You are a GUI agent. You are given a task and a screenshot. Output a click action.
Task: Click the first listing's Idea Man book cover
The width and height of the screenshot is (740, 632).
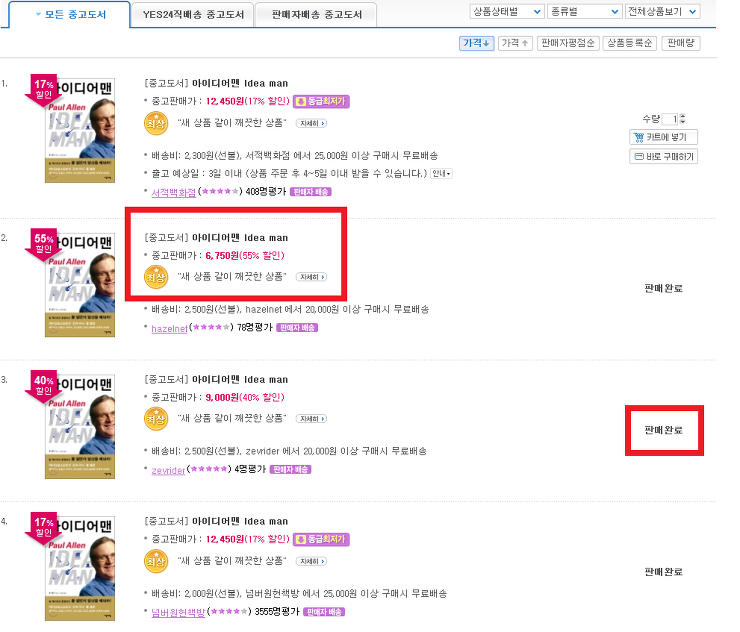click(80, 130)
